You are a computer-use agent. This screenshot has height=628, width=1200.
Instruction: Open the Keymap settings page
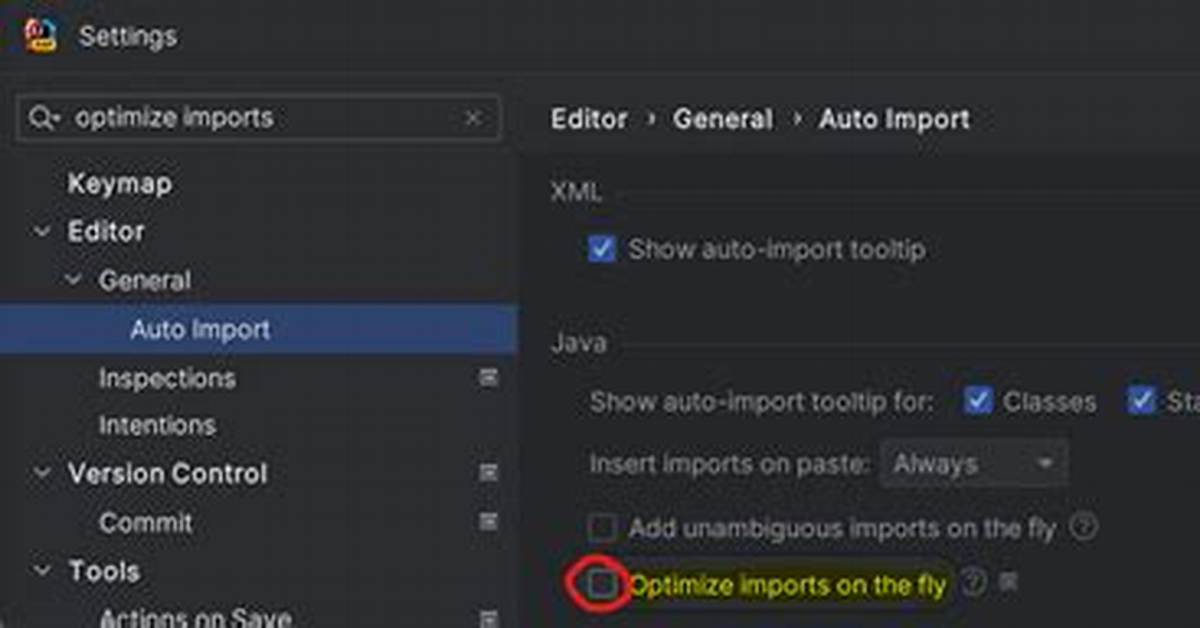point(119,184)
